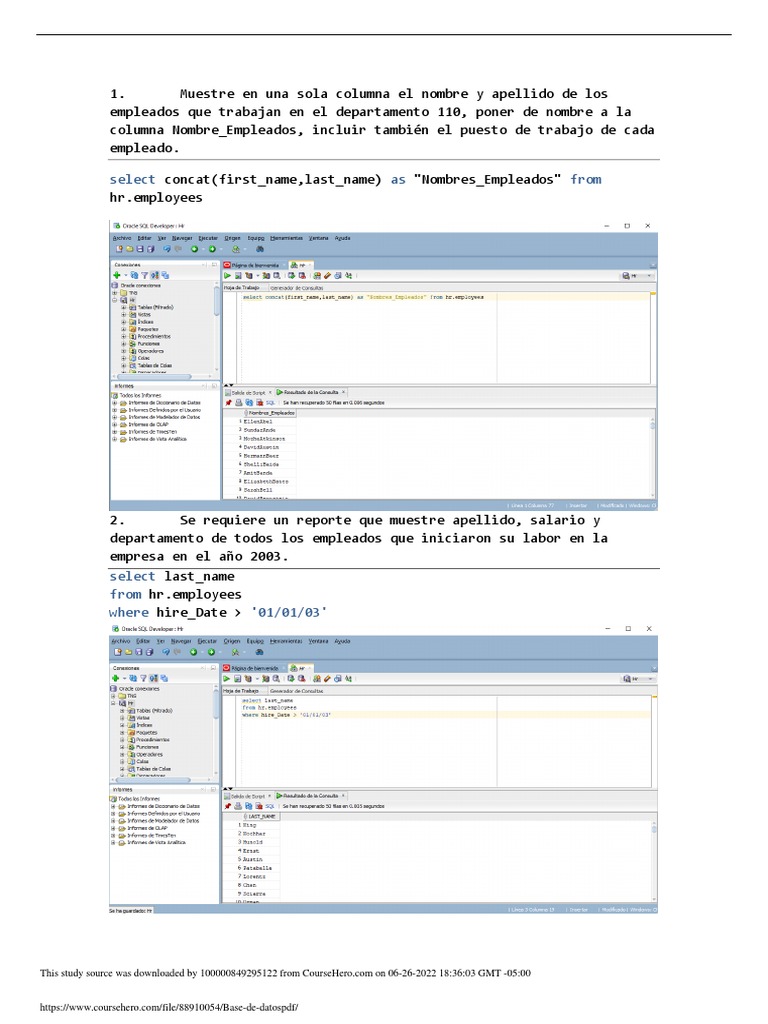The height and width of the screenshot is (1024, 768).
Task: Click the LAST_NAME column header
Action: coord(262,816)
